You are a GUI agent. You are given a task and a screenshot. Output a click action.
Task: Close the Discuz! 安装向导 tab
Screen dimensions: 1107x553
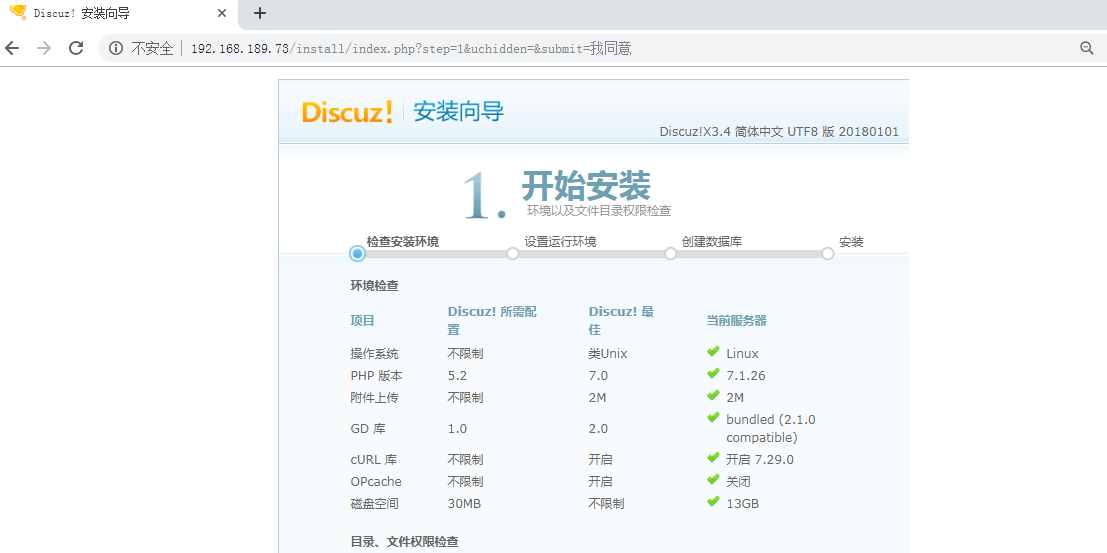point(222,13)
